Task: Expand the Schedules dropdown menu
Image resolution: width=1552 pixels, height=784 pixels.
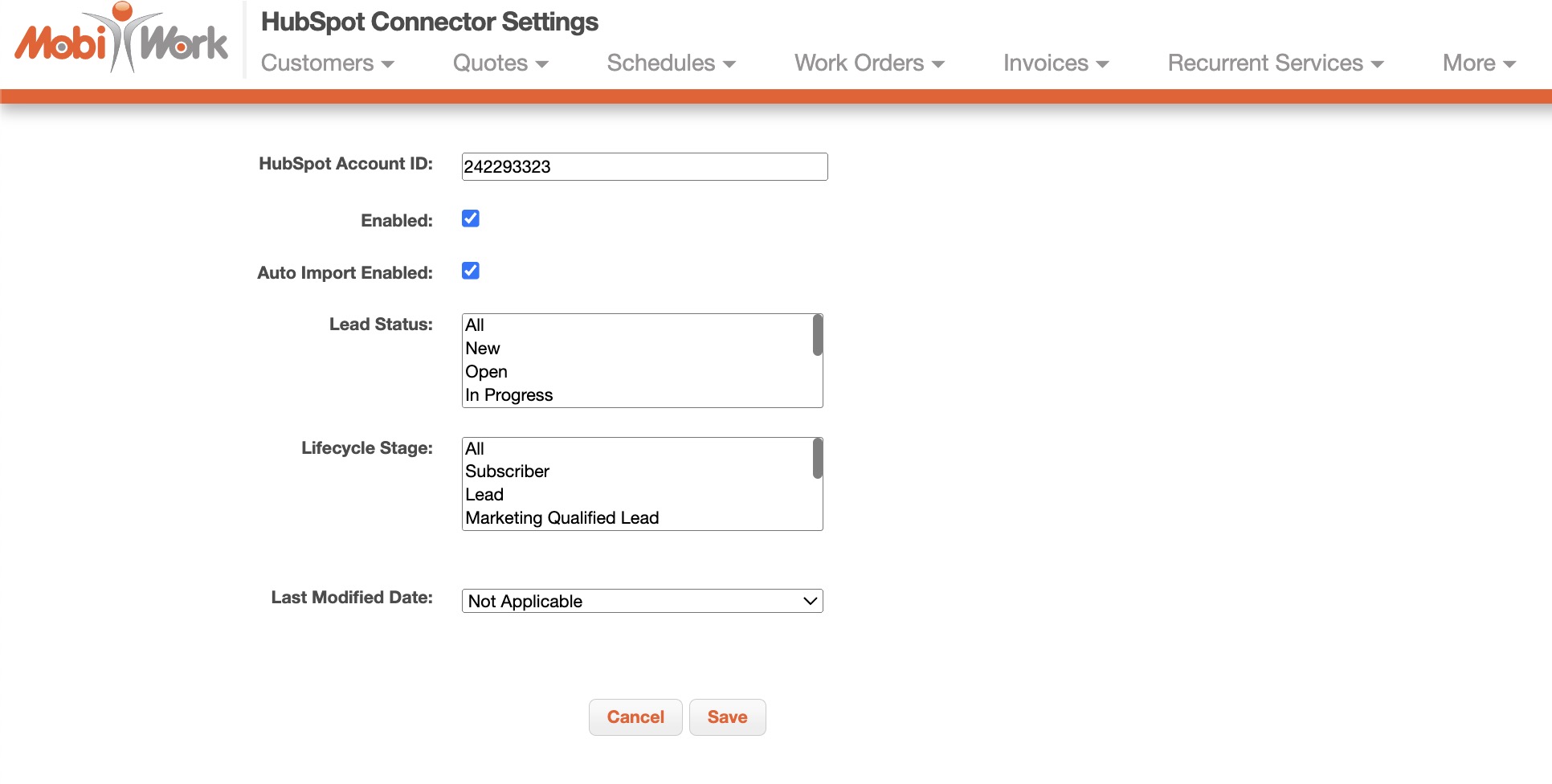Action: pyautogui.click(x=671, y=63)
